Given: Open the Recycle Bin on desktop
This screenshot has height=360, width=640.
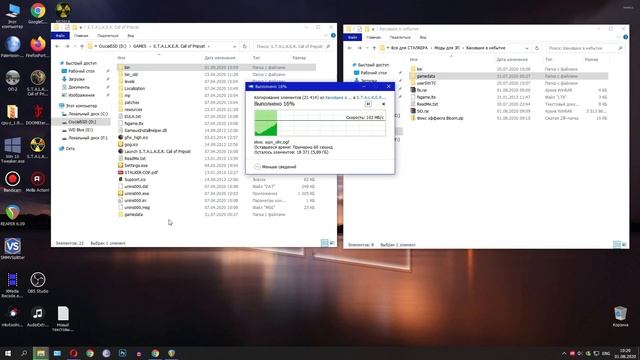Looking at the screenshot, I should click(x=620, y=317).
